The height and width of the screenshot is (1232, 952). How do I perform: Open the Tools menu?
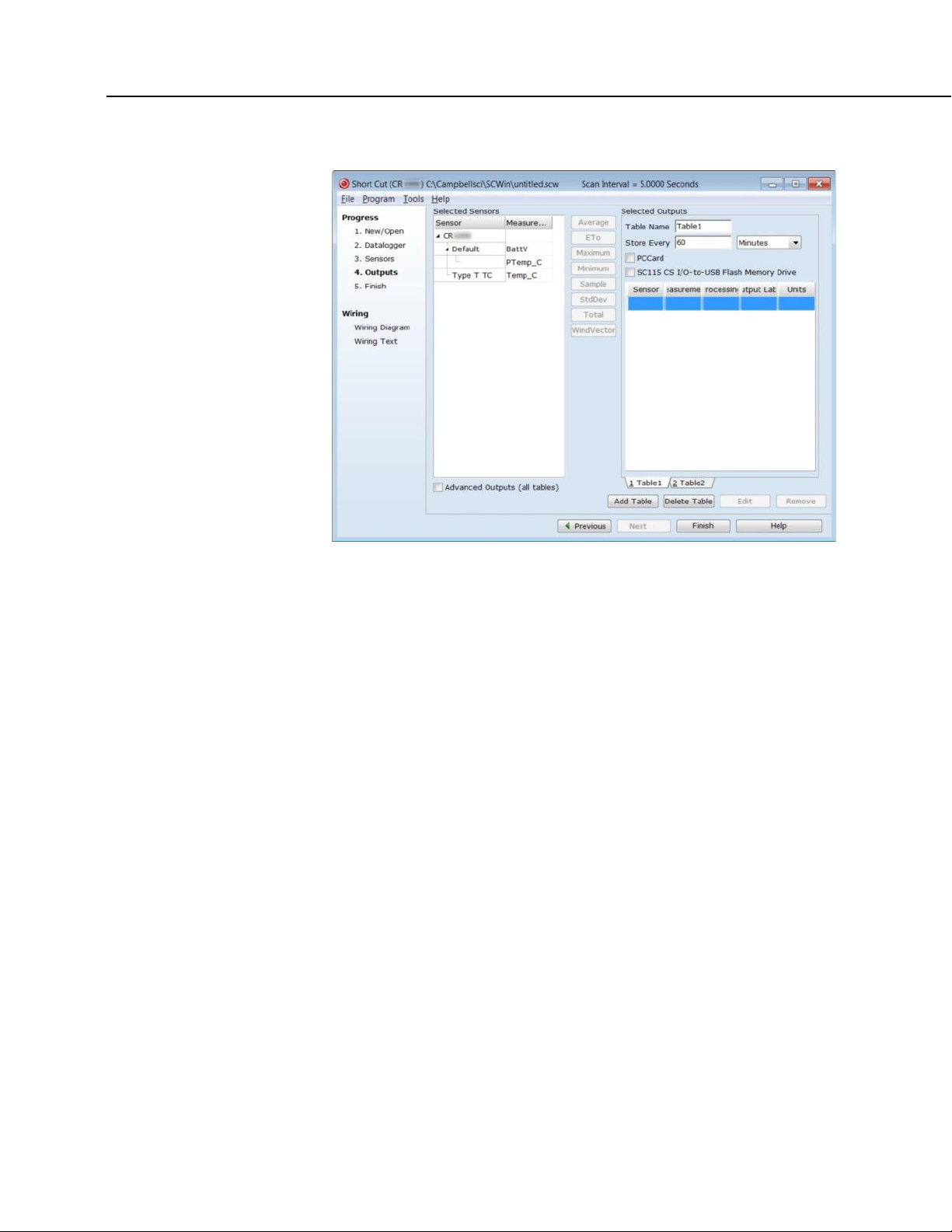point(413,199)
